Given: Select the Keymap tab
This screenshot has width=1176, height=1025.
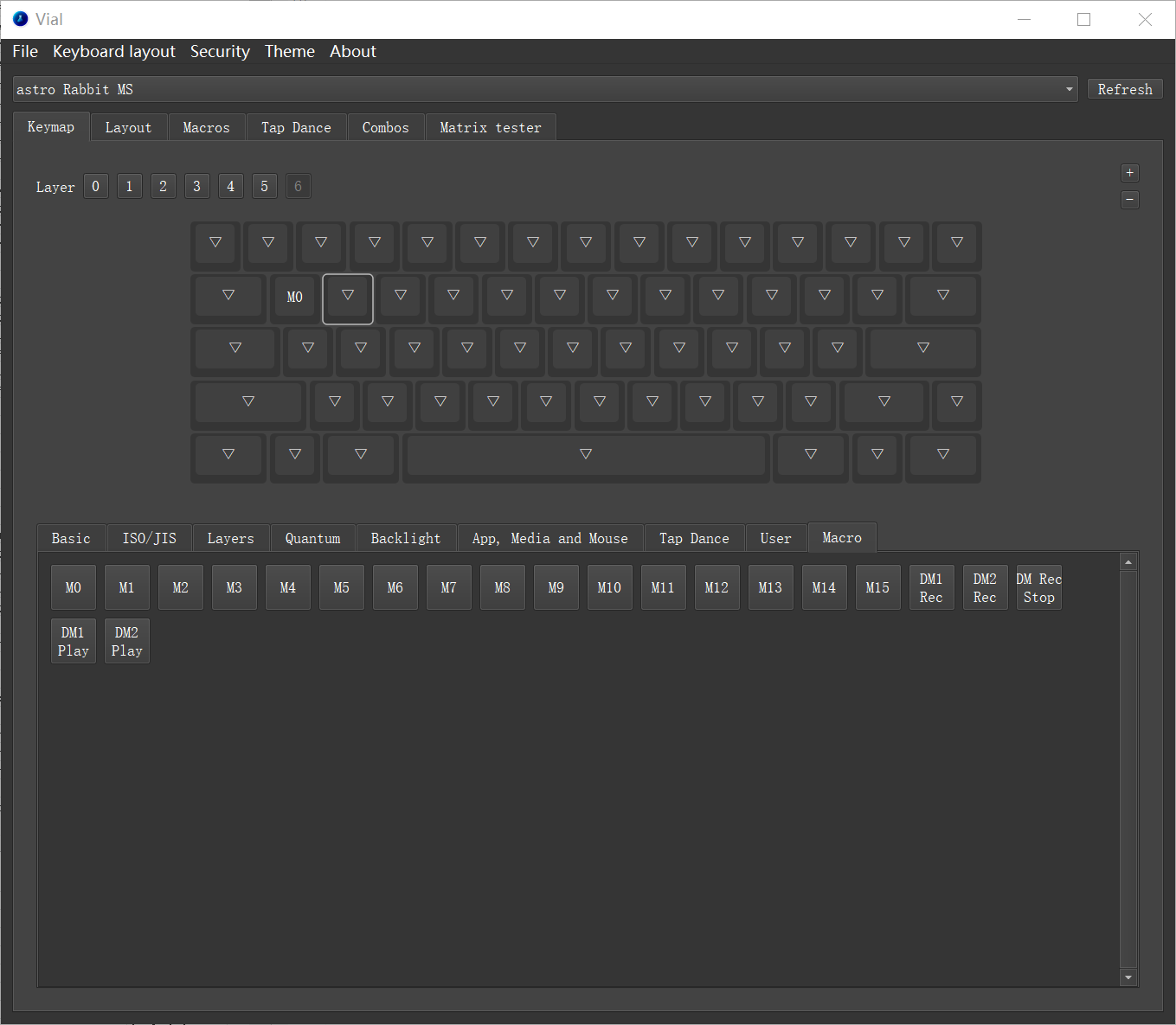Looking at the screenshot, I should tap(51, 126).
